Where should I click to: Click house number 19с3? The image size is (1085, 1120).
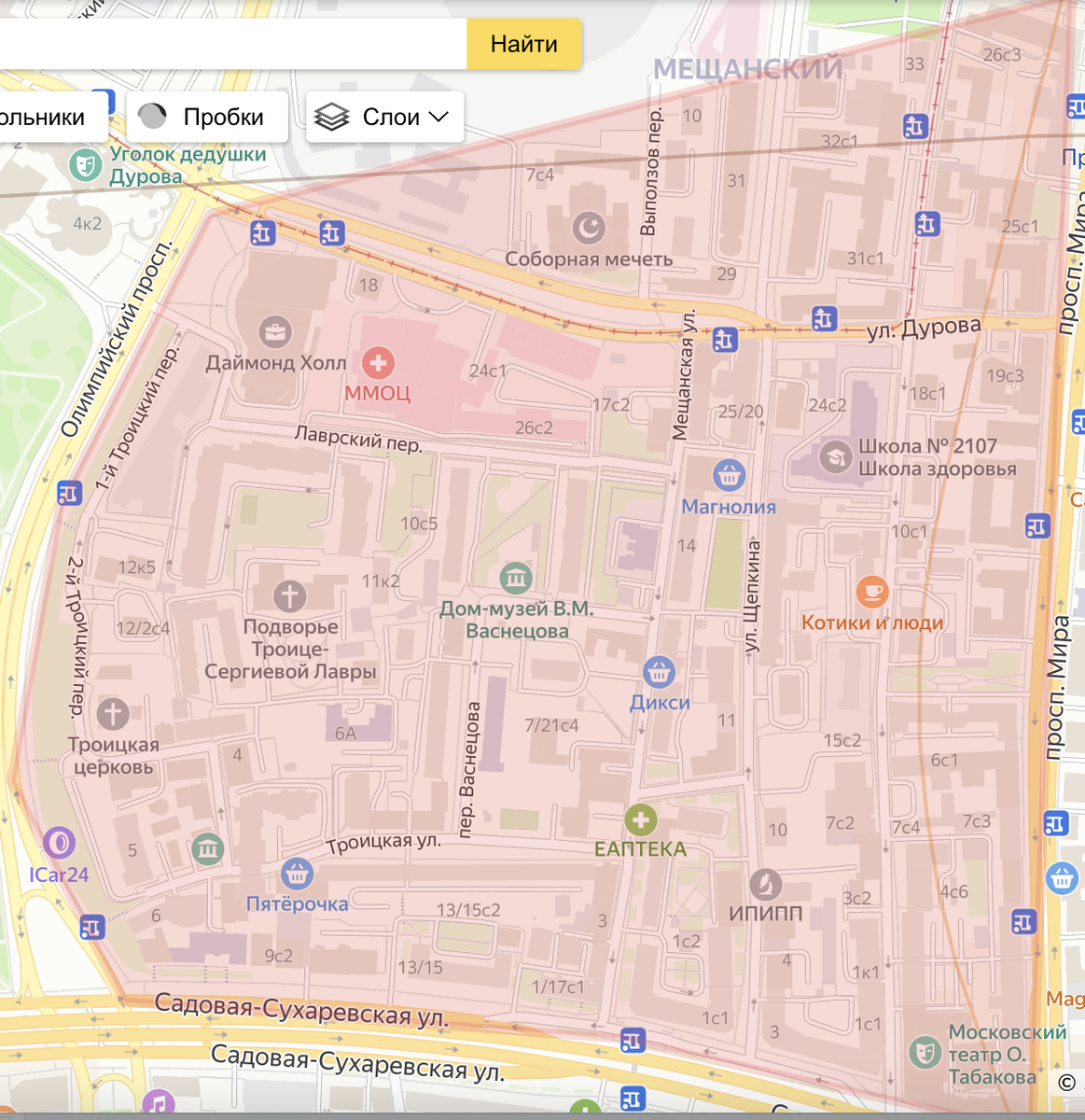coord(1005,376)
